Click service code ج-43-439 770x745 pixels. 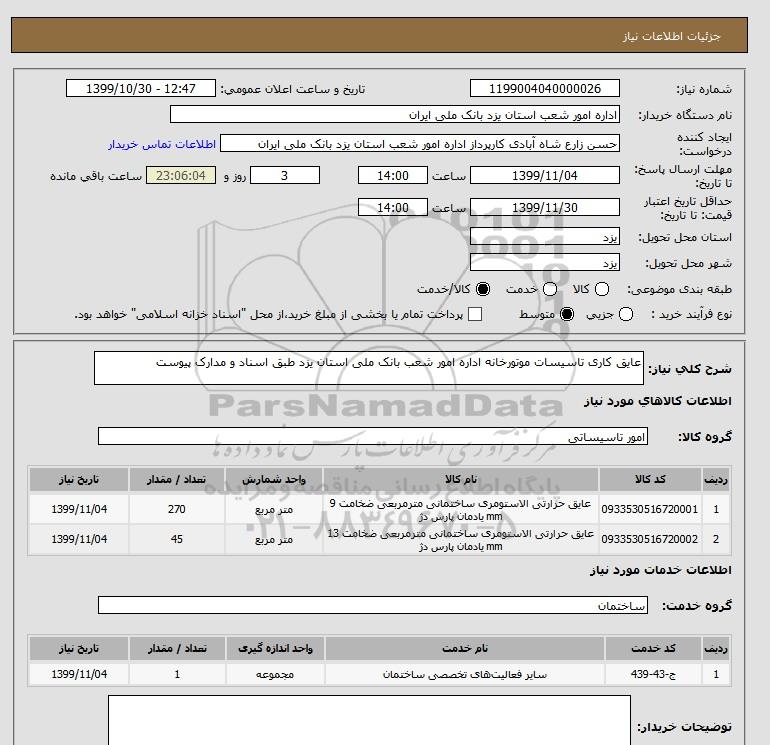pyautogui.click(x=653, y=674)
